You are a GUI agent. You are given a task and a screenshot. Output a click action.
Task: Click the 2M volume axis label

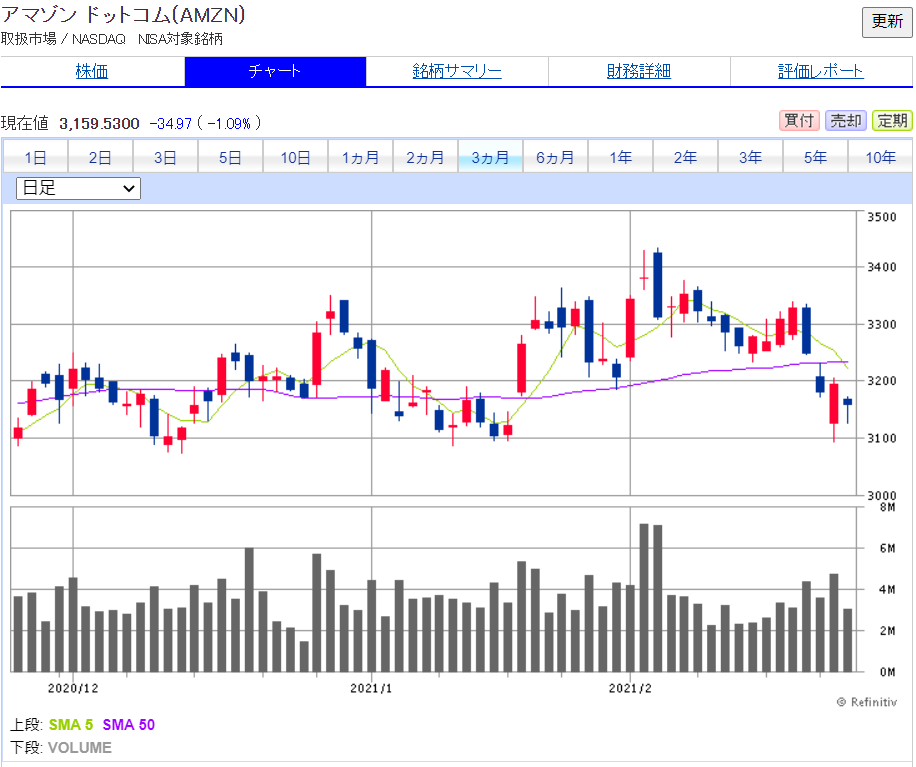[x=887, y=631]
